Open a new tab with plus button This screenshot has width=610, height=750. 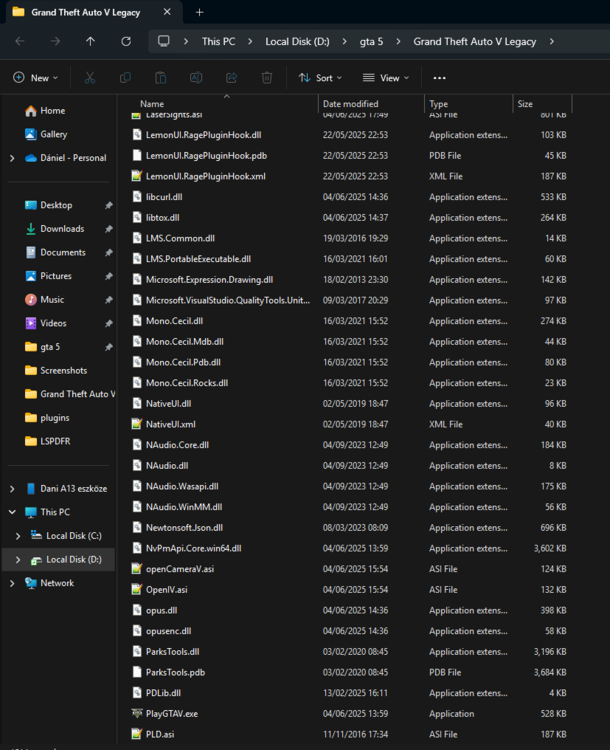pyautogui.click(x=200, y=12)
